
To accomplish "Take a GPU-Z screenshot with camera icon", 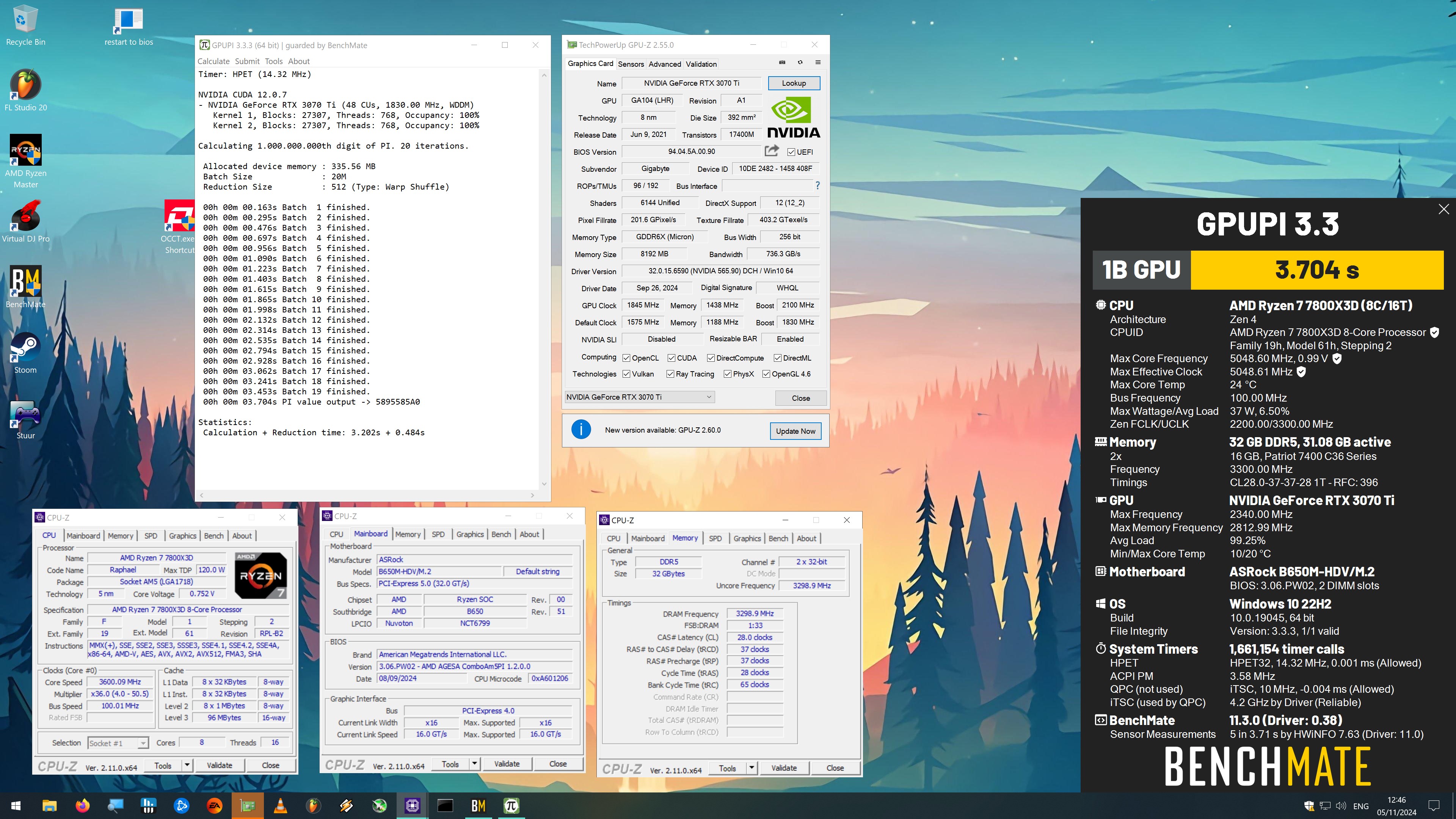I will point(782,62).
